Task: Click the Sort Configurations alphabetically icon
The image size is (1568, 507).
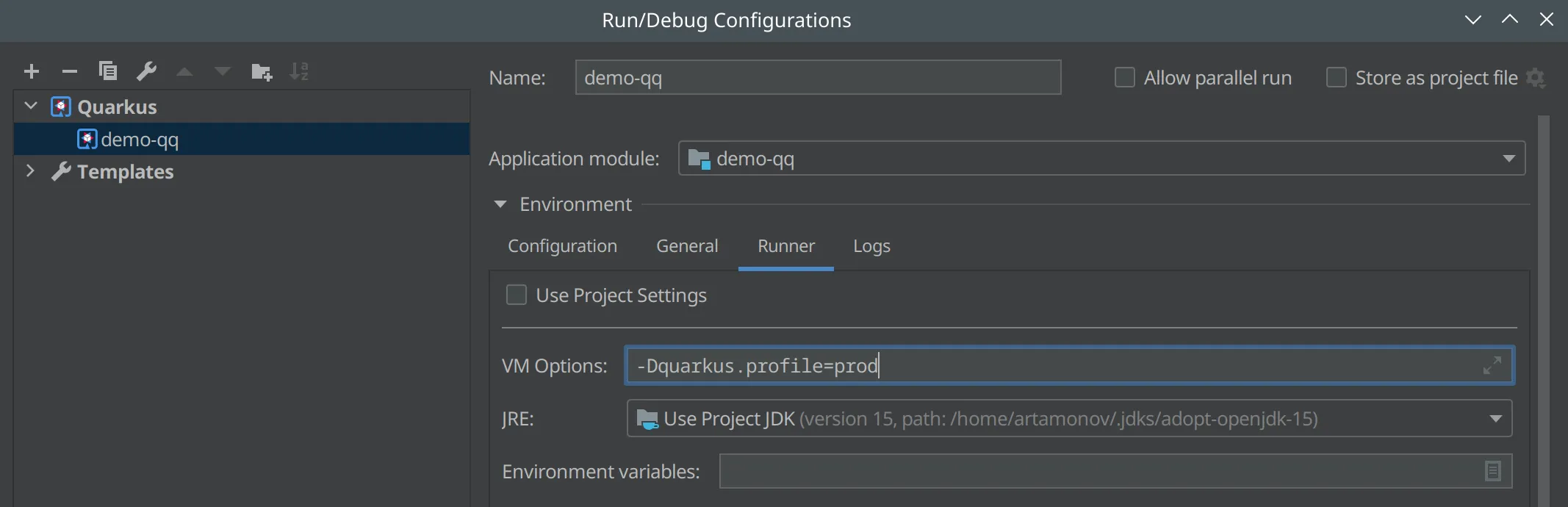Action: coord(299,71)
